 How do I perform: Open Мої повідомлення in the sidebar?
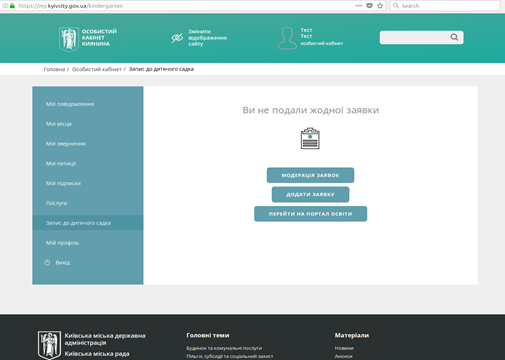click(x=70, y=104)
